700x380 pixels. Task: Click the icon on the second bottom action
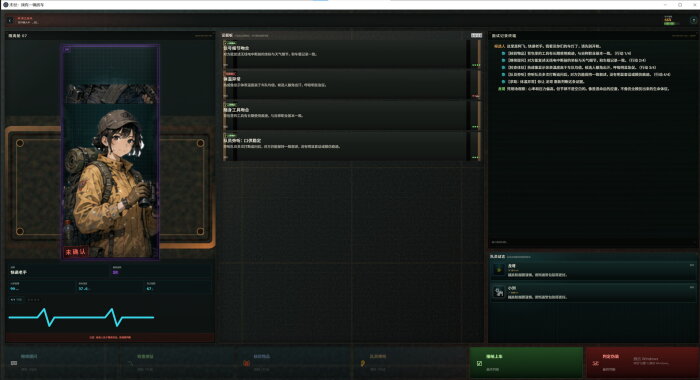130,363
